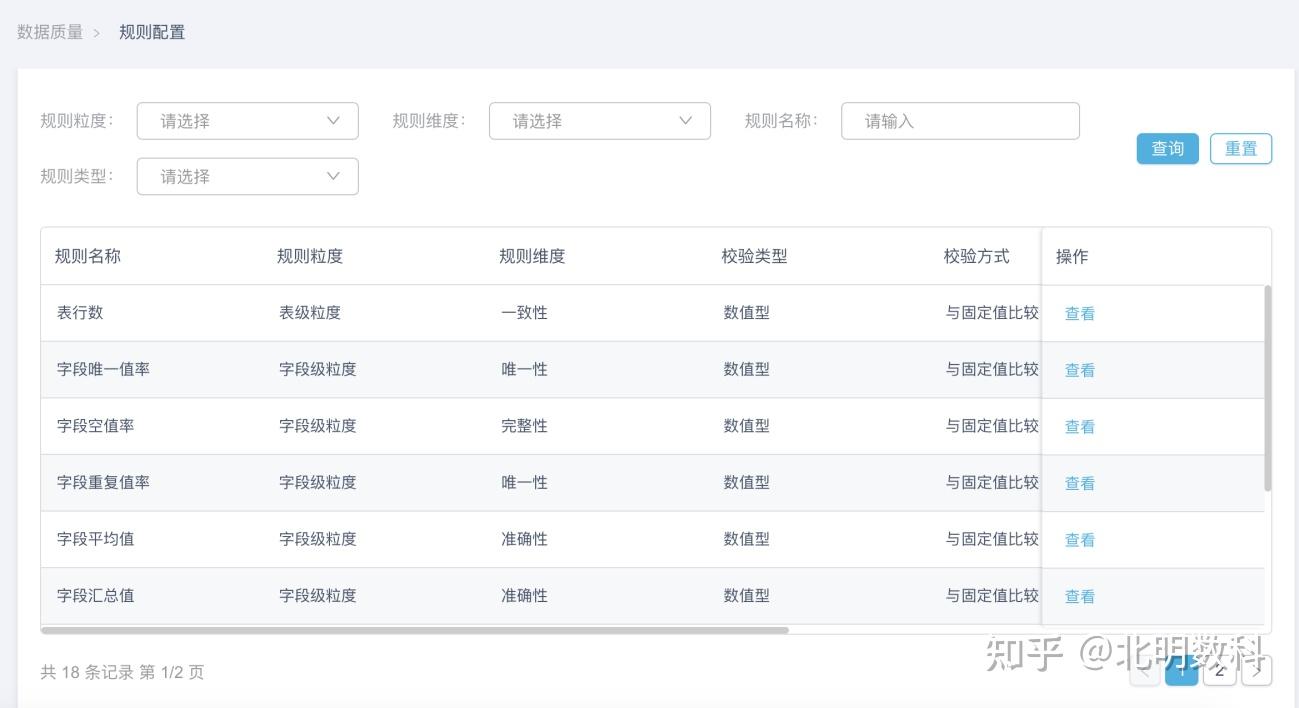Image resolution: width=1299 pixels, height=708 pixels.
Task: Open the 规则维度 dropdown
Action: pos(599,121)
